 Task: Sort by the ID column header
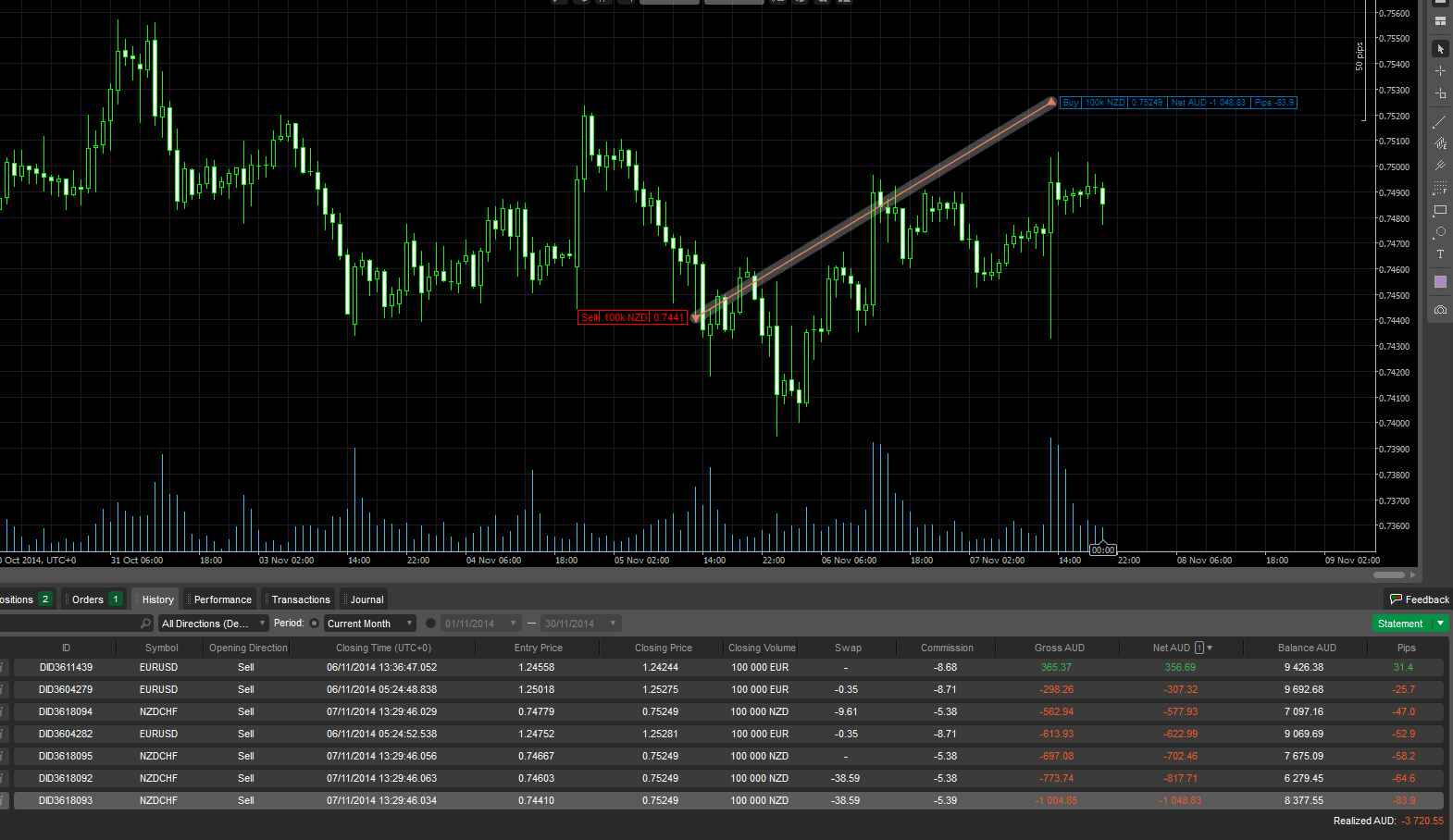(x=66, y=648)
